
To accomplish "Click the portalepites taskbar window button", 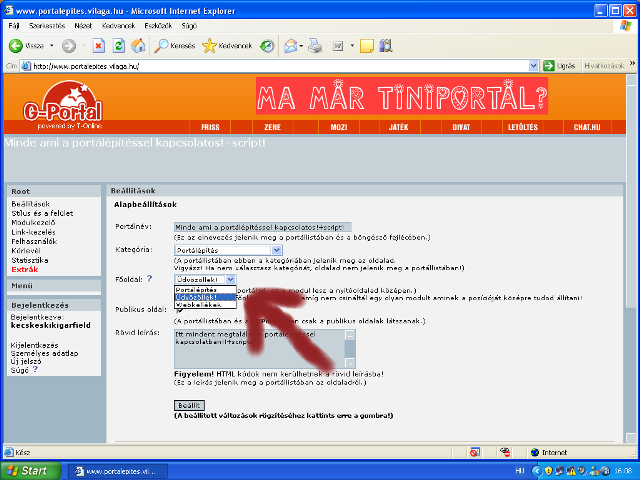I will click(117, 471).
